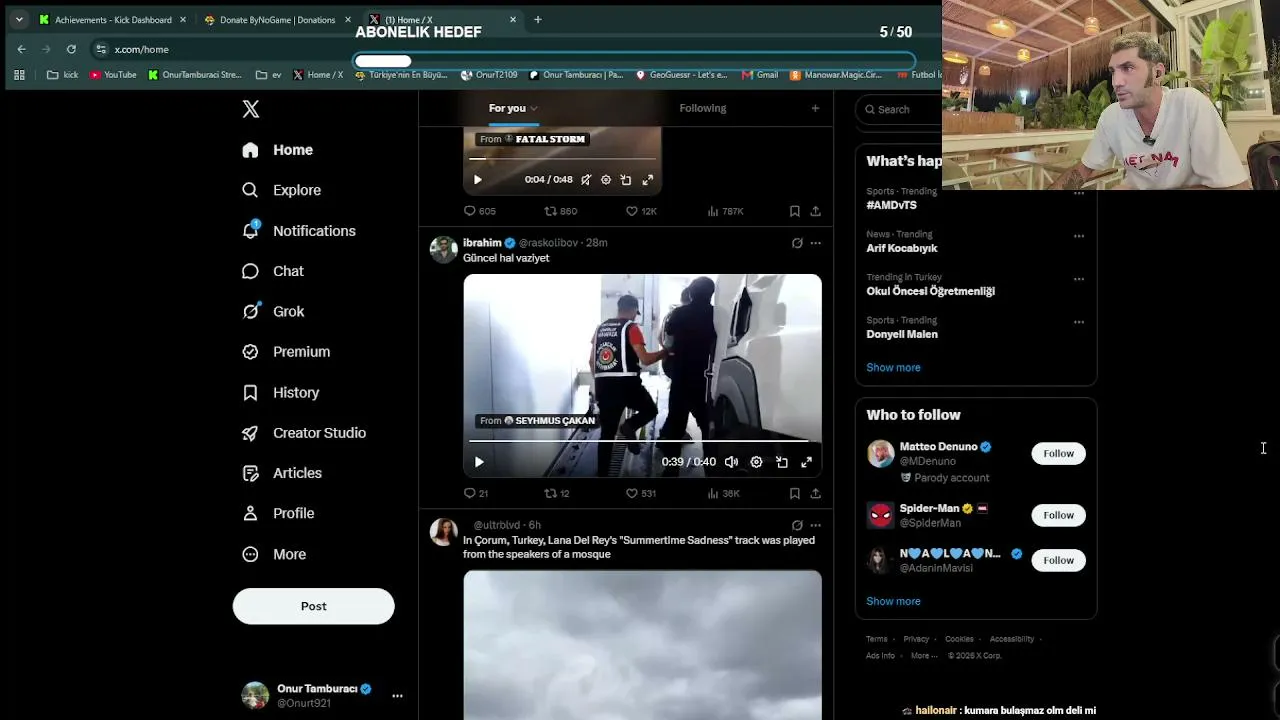Click the X logo in the sidebar
Image resolution: width=1280 pixels, height=720 pixels.
tap(251, 109)
